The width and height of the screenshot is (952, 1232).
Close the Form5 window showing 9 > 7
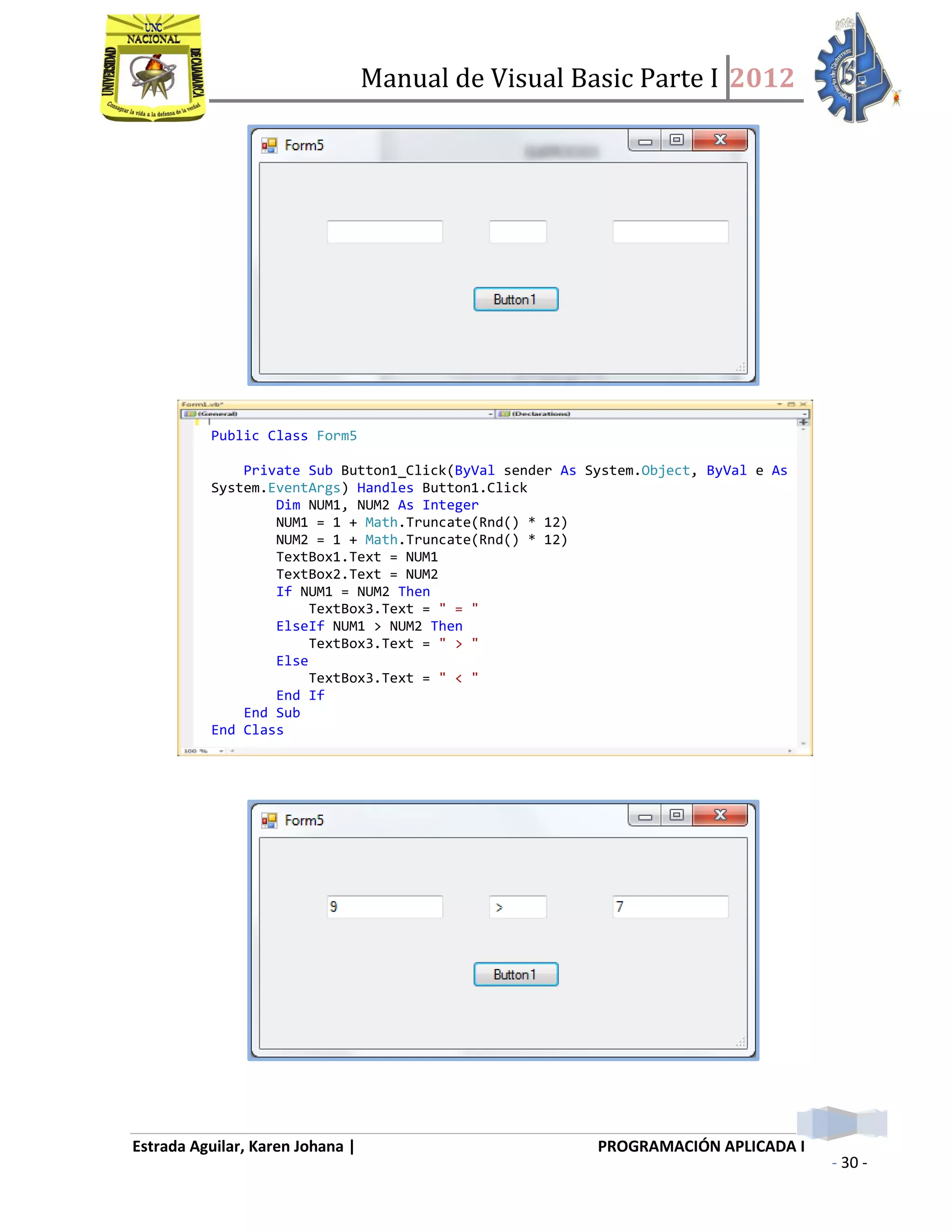point(720,815)
